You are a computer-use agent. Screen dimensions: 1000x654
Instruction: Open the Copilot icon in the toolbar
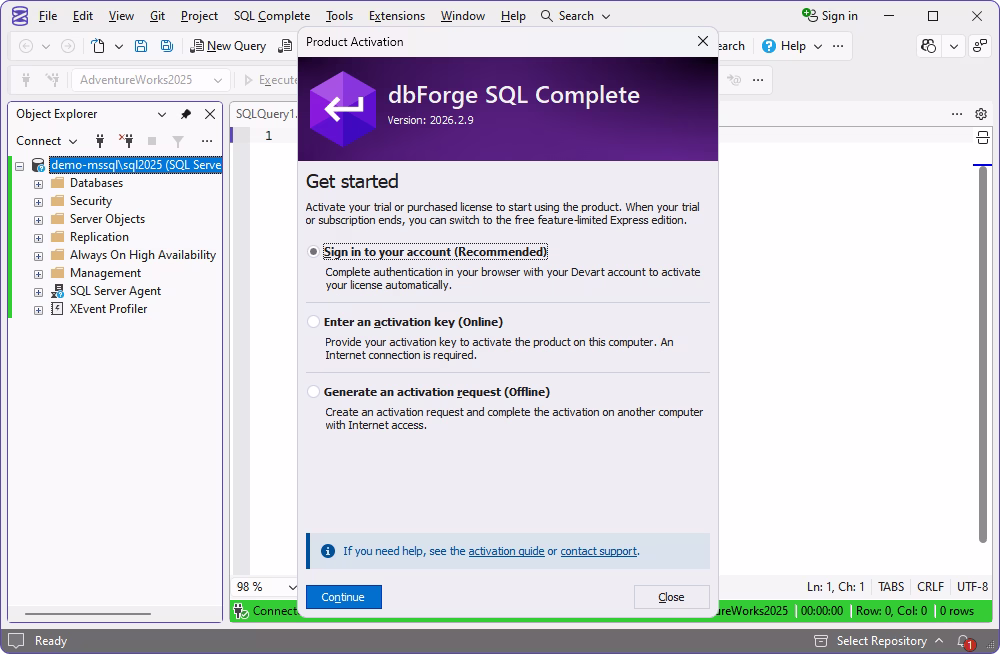coord(929,46)
